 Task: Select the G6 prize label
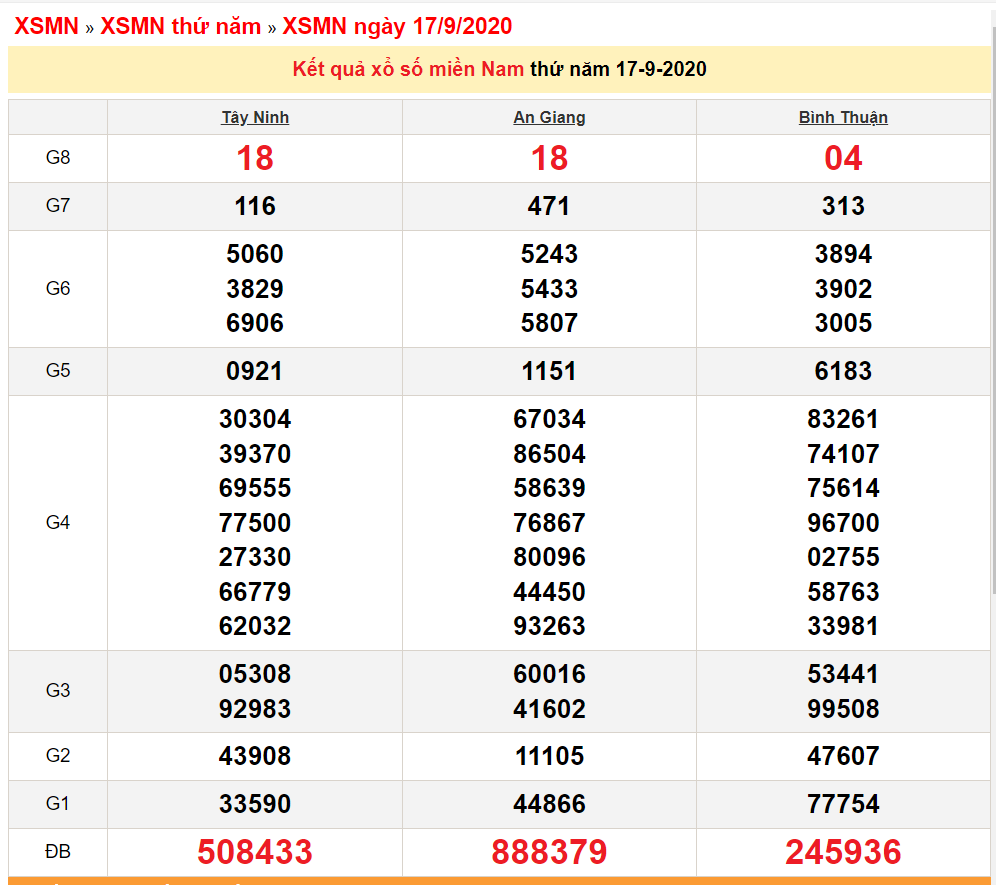pos(57,288)
